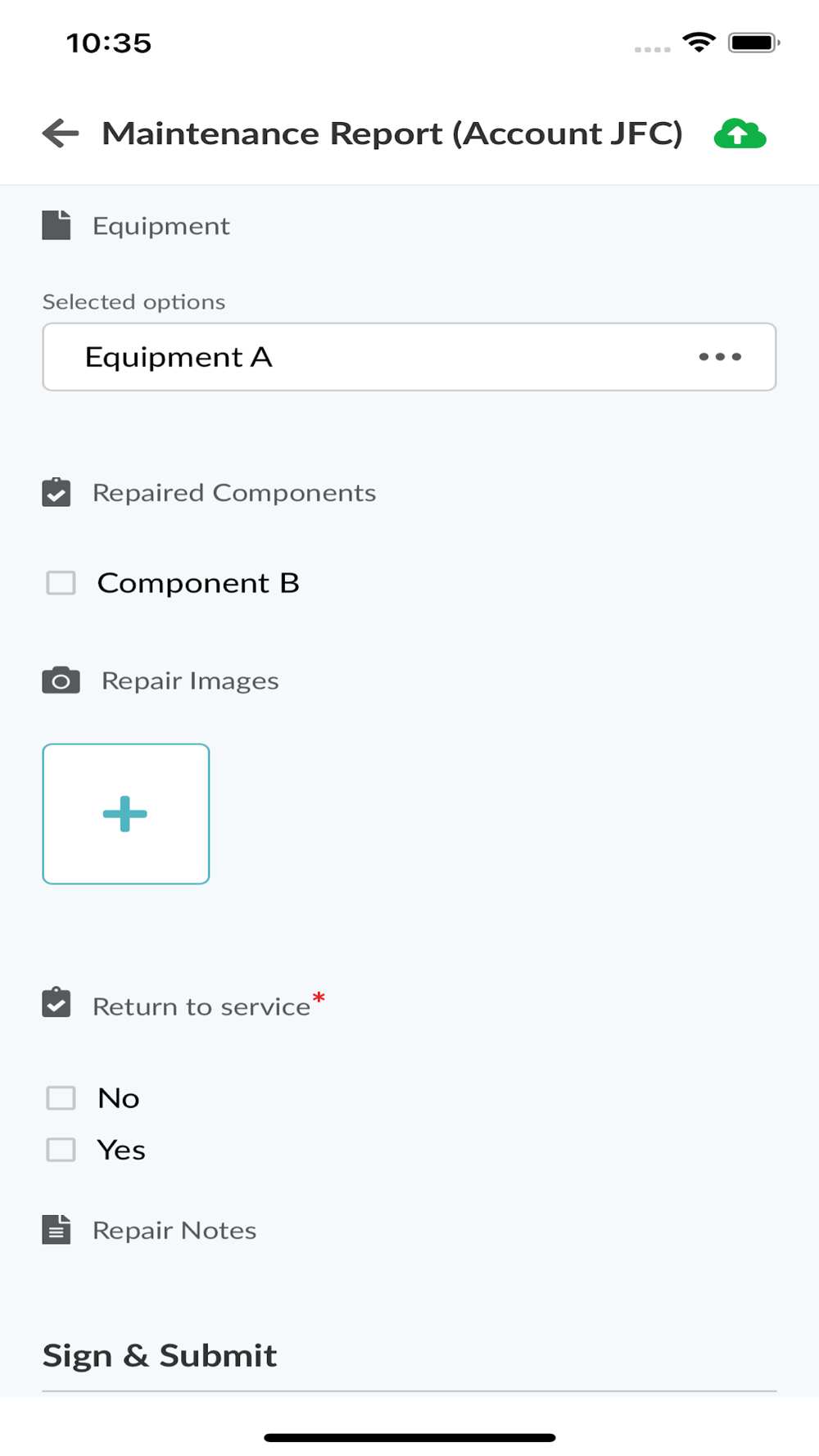Image resolution: width=819 pixels, height=1456 pixels.
Task: Tap the Yes option label
Action: click(x=121, y=1151)
